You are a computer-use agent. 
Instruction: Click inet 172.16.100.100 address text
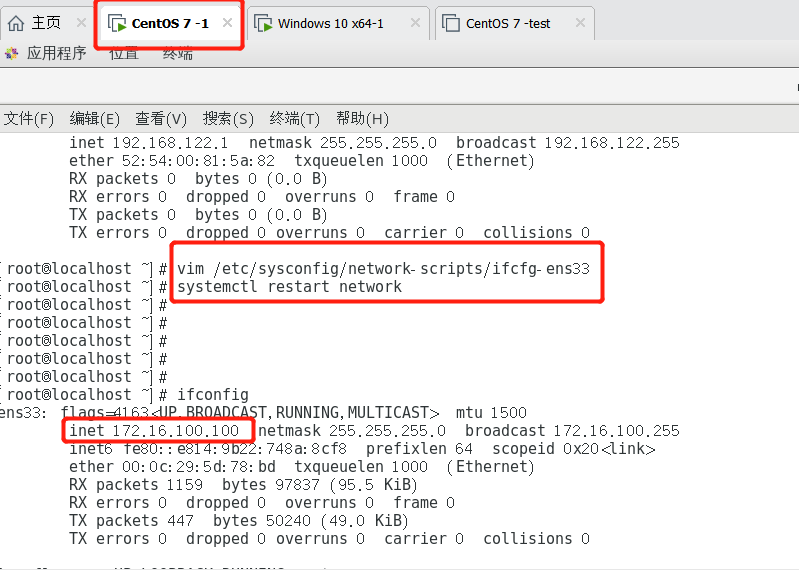click(154, 431)
